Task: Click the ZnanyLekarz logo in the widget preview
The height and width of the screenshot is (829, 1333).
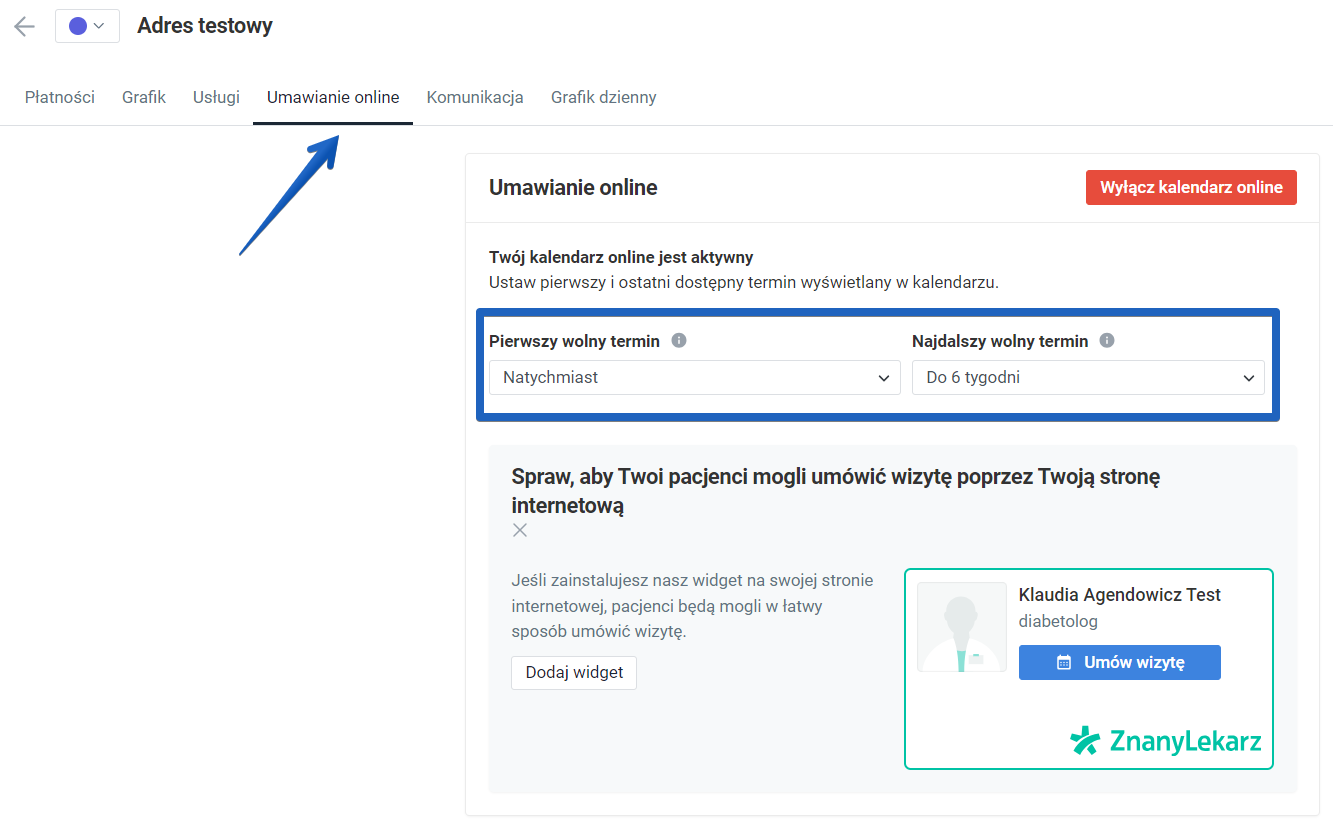Action: [x=1164, y=741]
